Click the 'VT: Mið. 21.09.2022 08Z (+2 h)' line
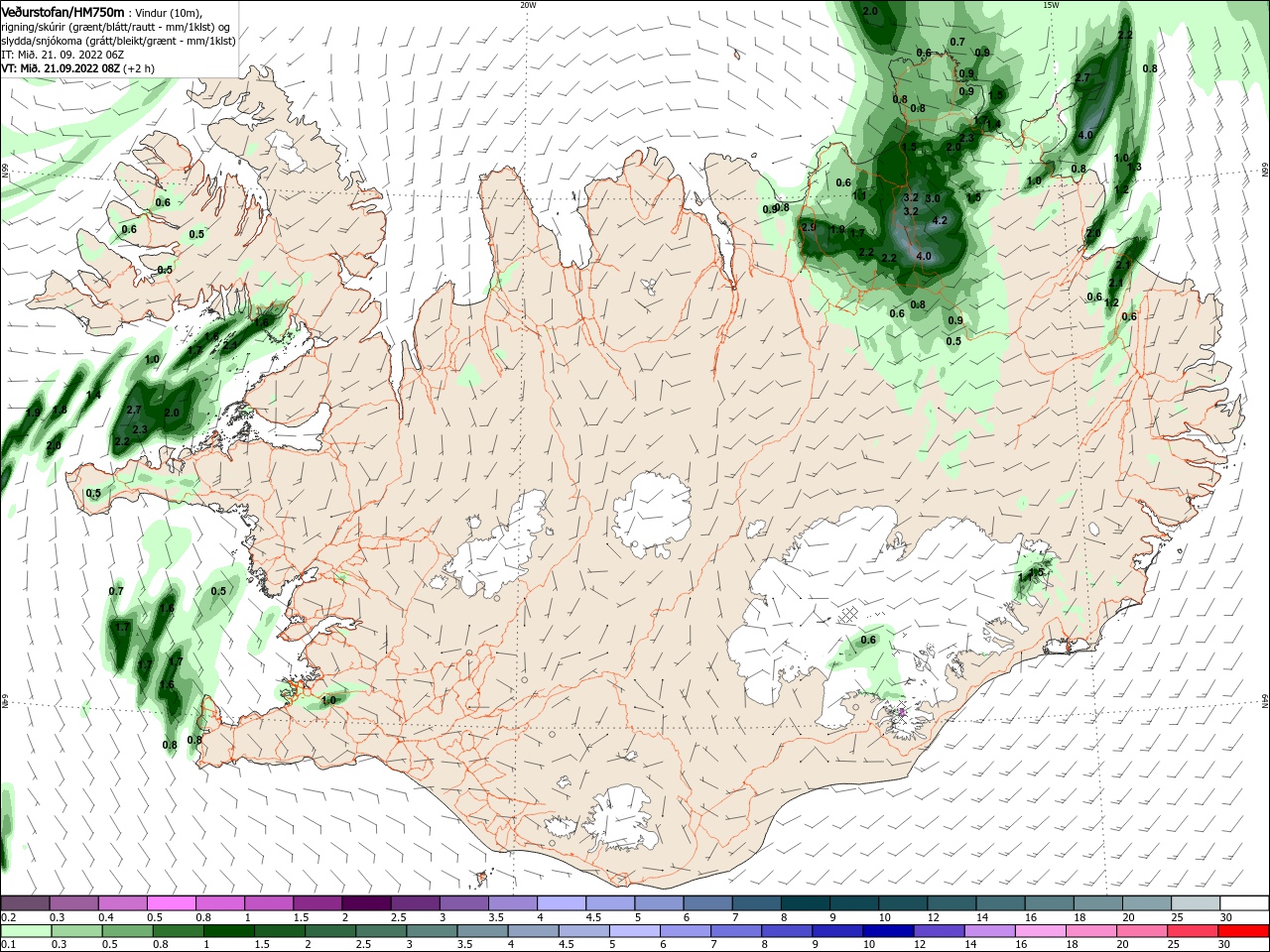The image size is (1270, 952). click(x=77, y=68)
